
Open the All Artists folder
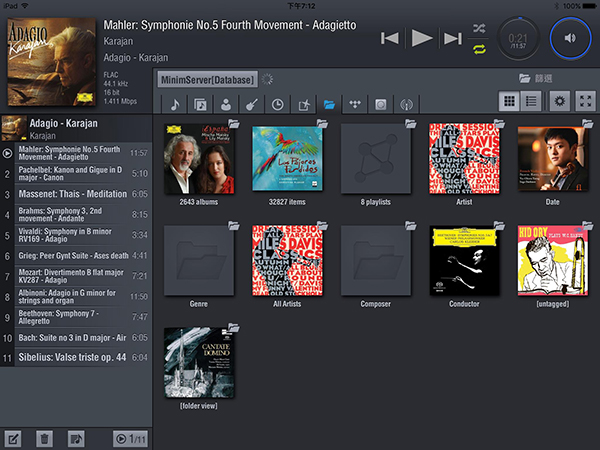tap(287, 261)
